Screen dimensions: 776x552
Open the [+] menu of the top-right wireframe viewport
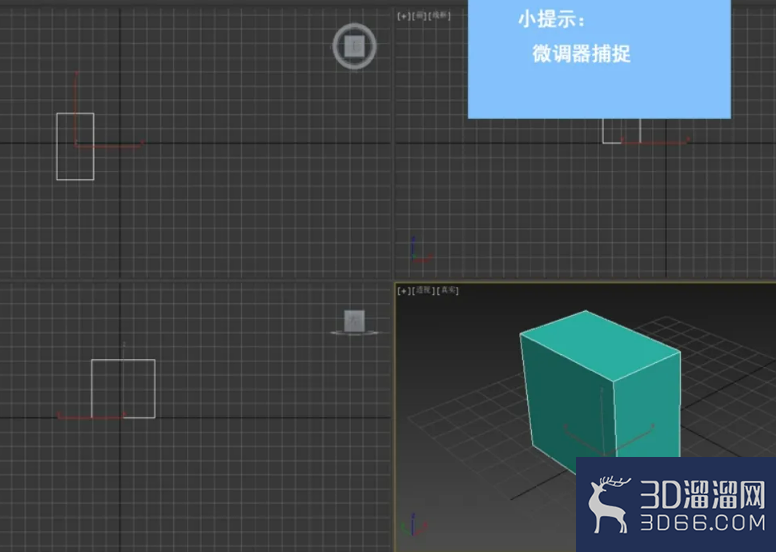403,16
